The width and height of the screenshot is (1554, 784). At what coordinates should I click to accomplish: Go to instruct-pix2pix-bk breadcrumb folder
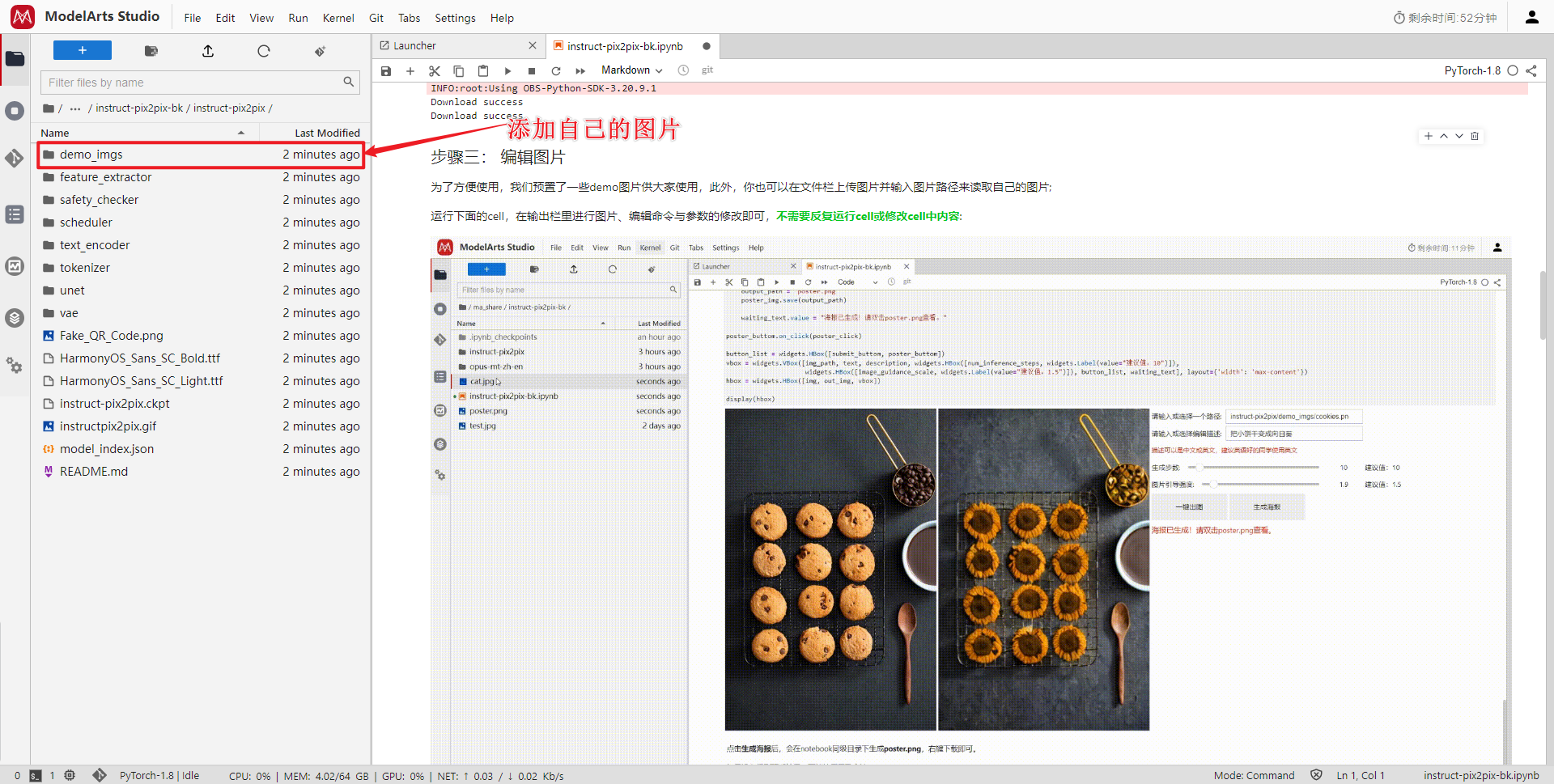139,108
